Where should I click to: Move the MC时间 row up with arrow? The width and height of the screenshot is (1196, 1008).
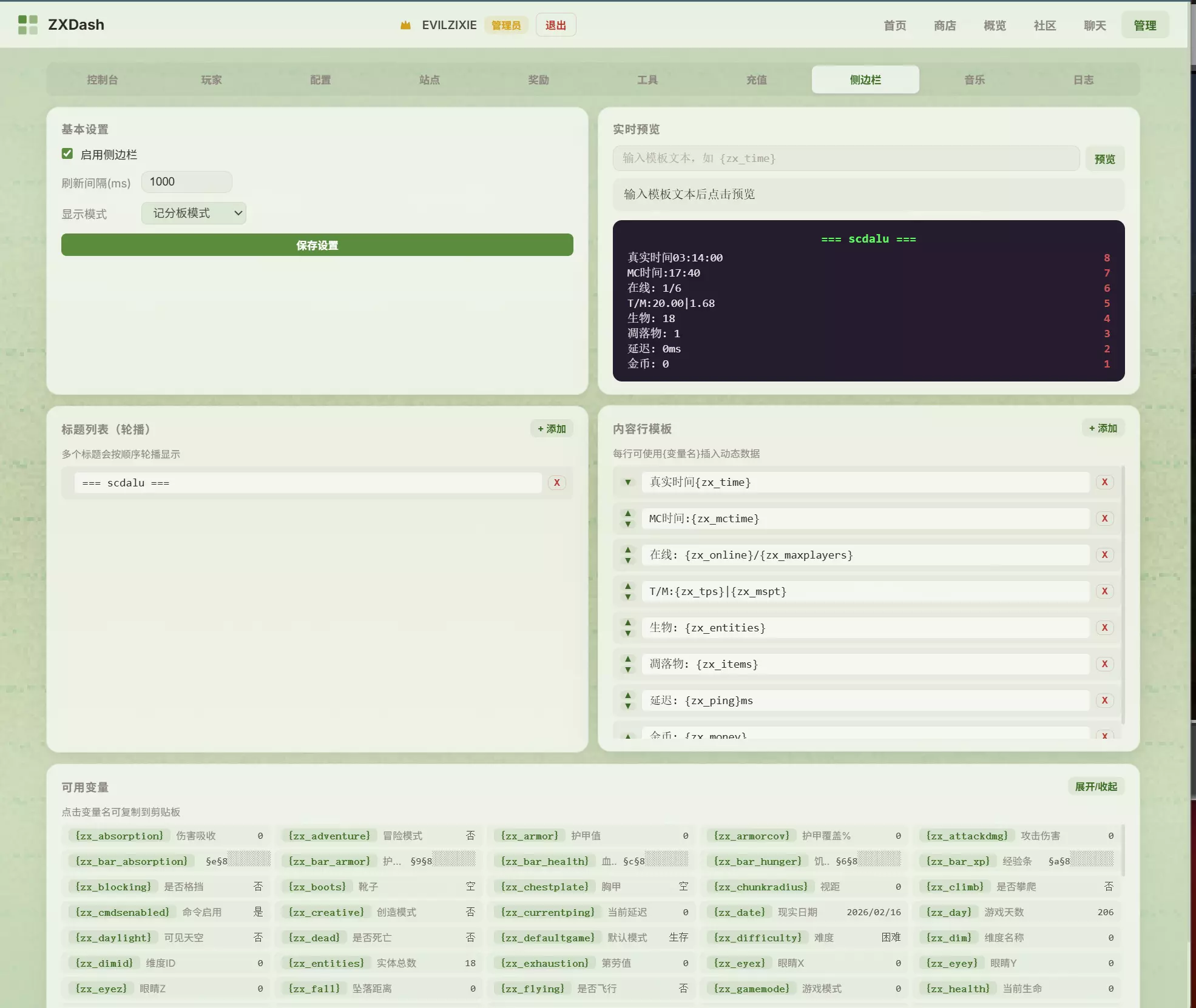pos(628,513)
